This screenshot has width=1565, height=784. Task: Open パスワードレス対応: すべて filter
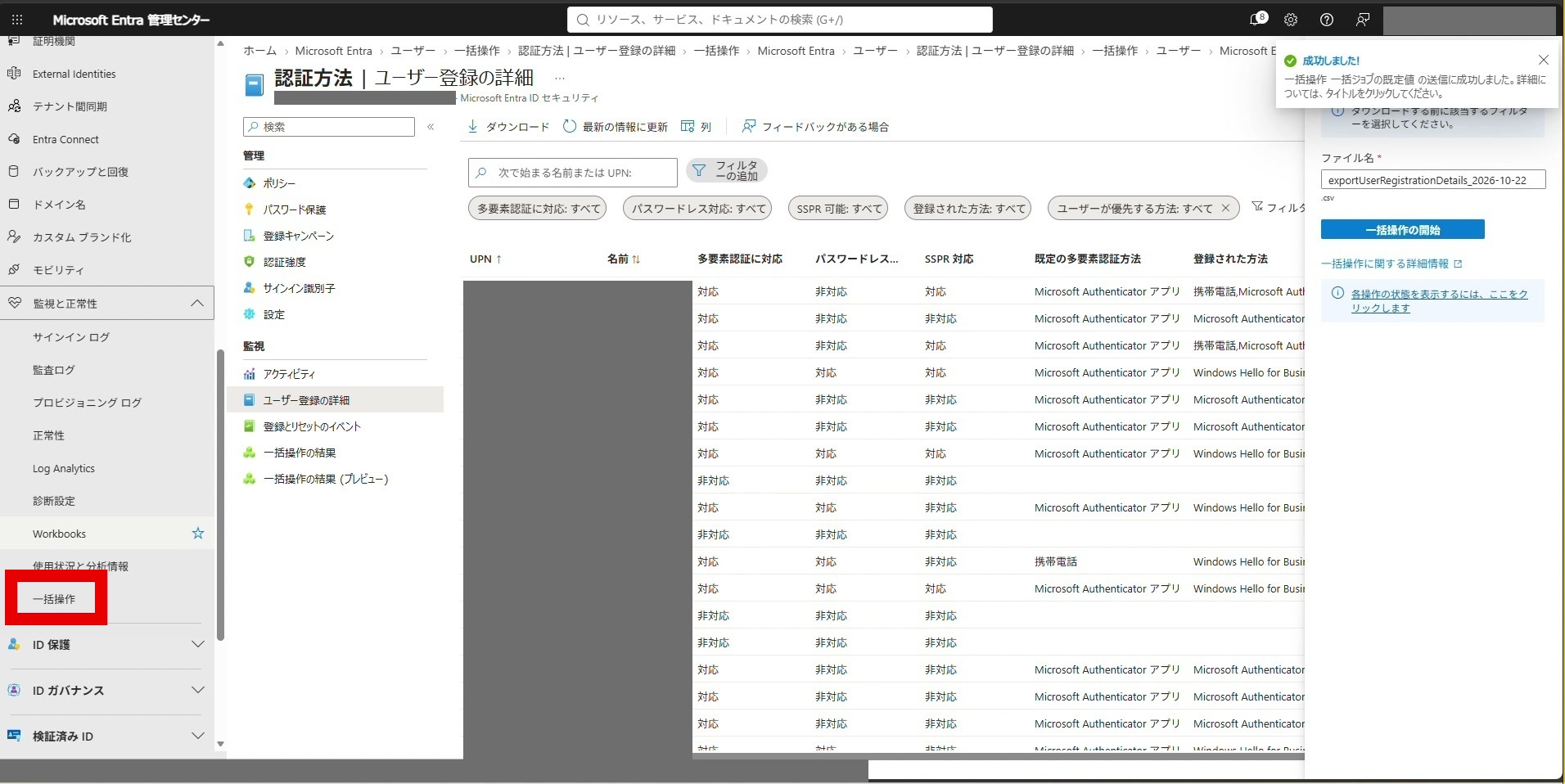click(x=698, y=209)
